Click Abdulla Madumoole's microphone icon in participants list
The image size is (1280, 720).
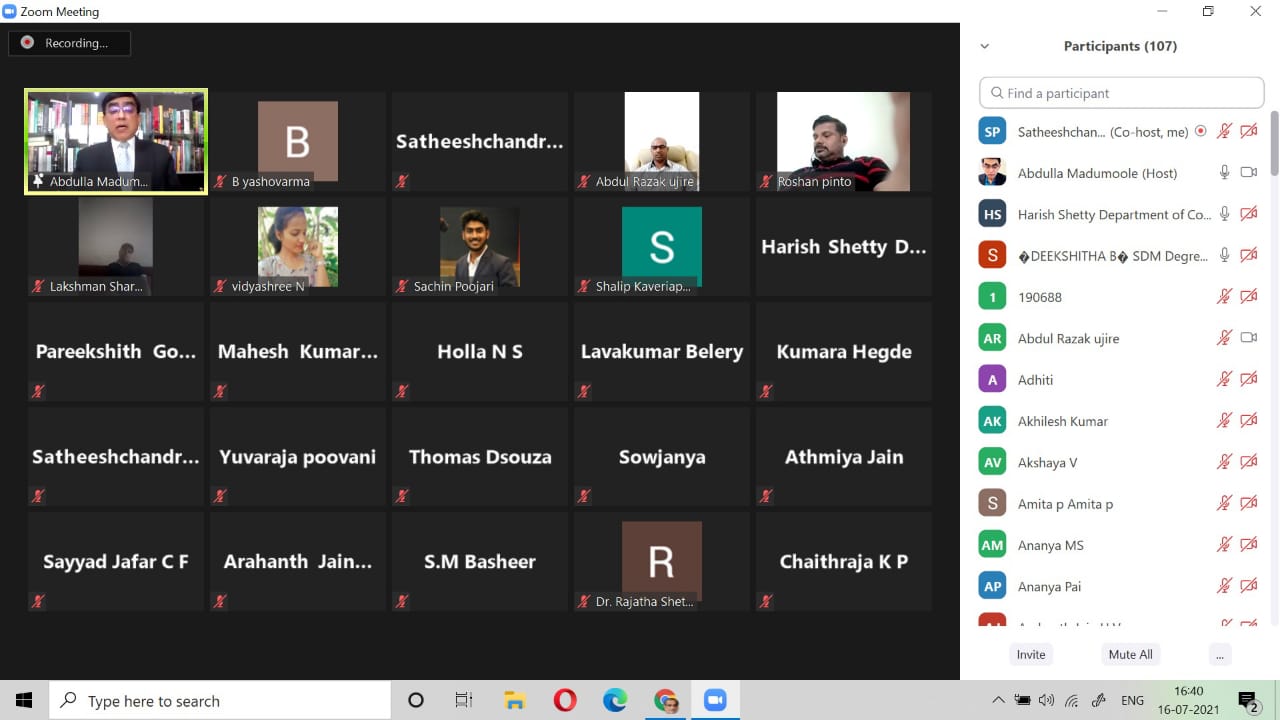[x=1224, y=173]
